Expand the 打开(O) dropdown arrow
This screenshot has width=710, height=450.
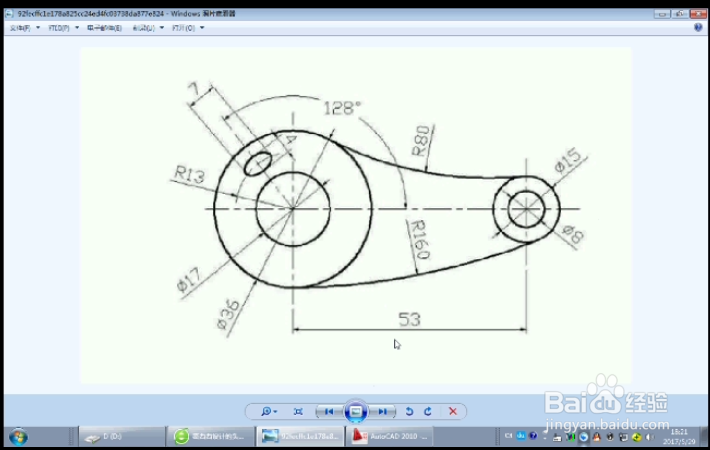pyautogui.click(x=202, y=28)
